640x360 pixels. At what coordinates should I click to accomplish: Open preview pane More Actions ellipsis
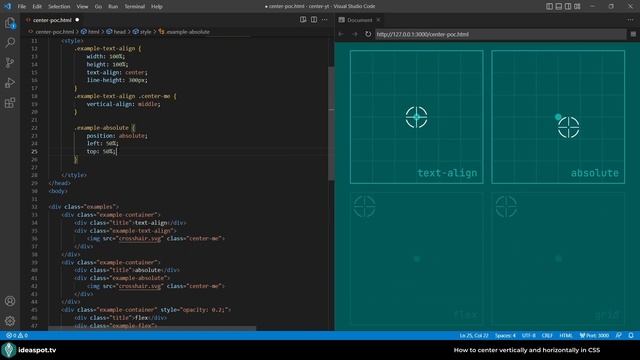(631, 20)
